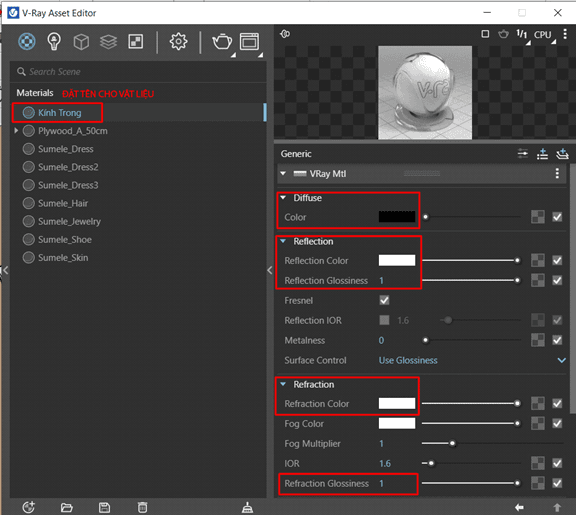Viewport: 578px width, 516px height.
Task: Open the Materials category tab
Action: 27,41
